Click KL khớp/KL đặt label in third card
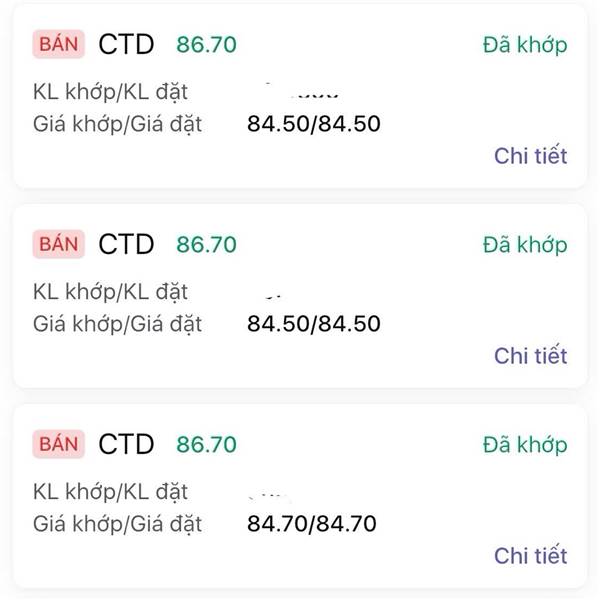The image size is (600, 600). 110,492
